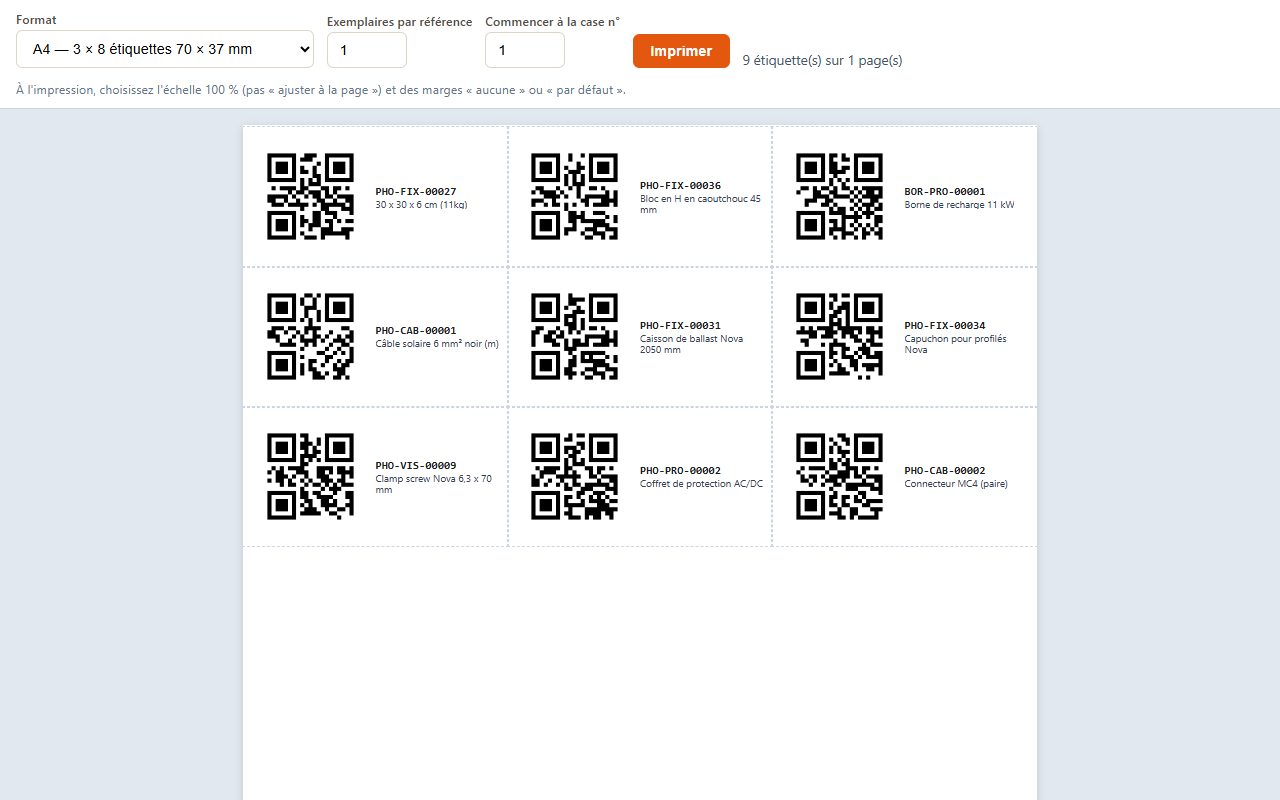Screen dimensions: 1280x800
Task: Click the reference text BOR-PRO-00001
Action: (945, 191)
